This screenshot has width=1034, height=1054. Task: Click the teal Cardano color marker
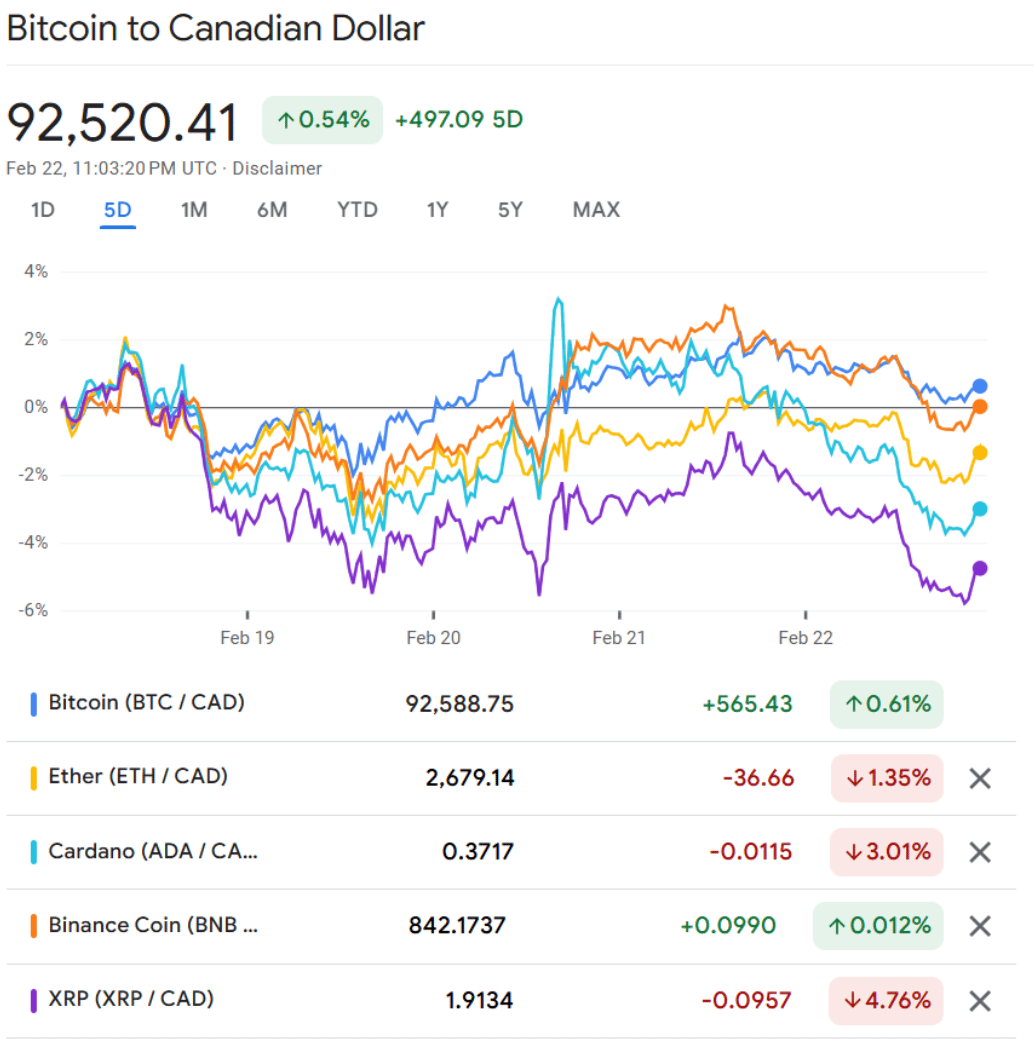(34, 852)
